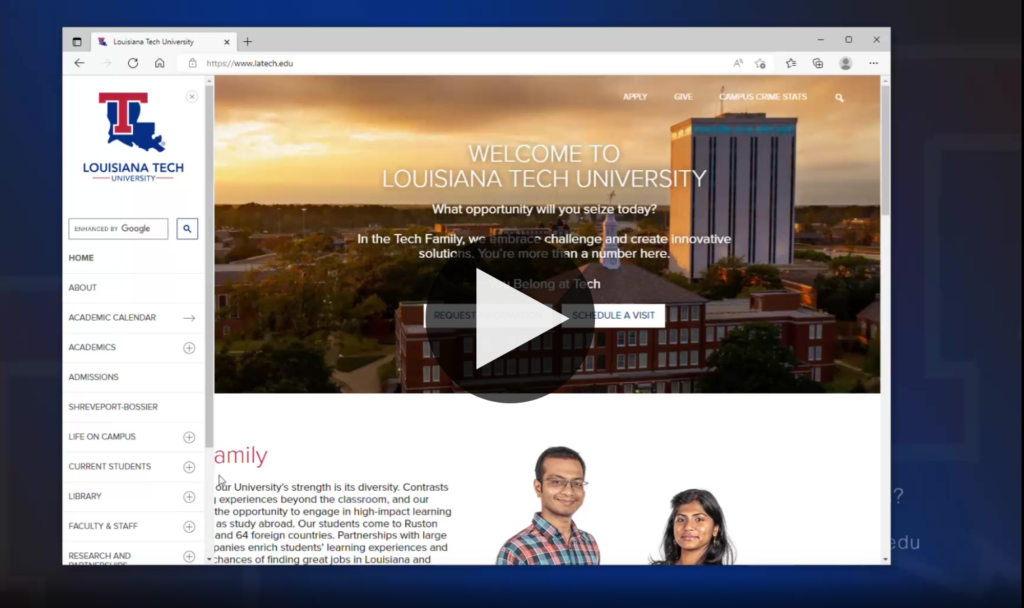
Task: Expand the Life on Campus submenu
Action: click(x=189, y=438)
